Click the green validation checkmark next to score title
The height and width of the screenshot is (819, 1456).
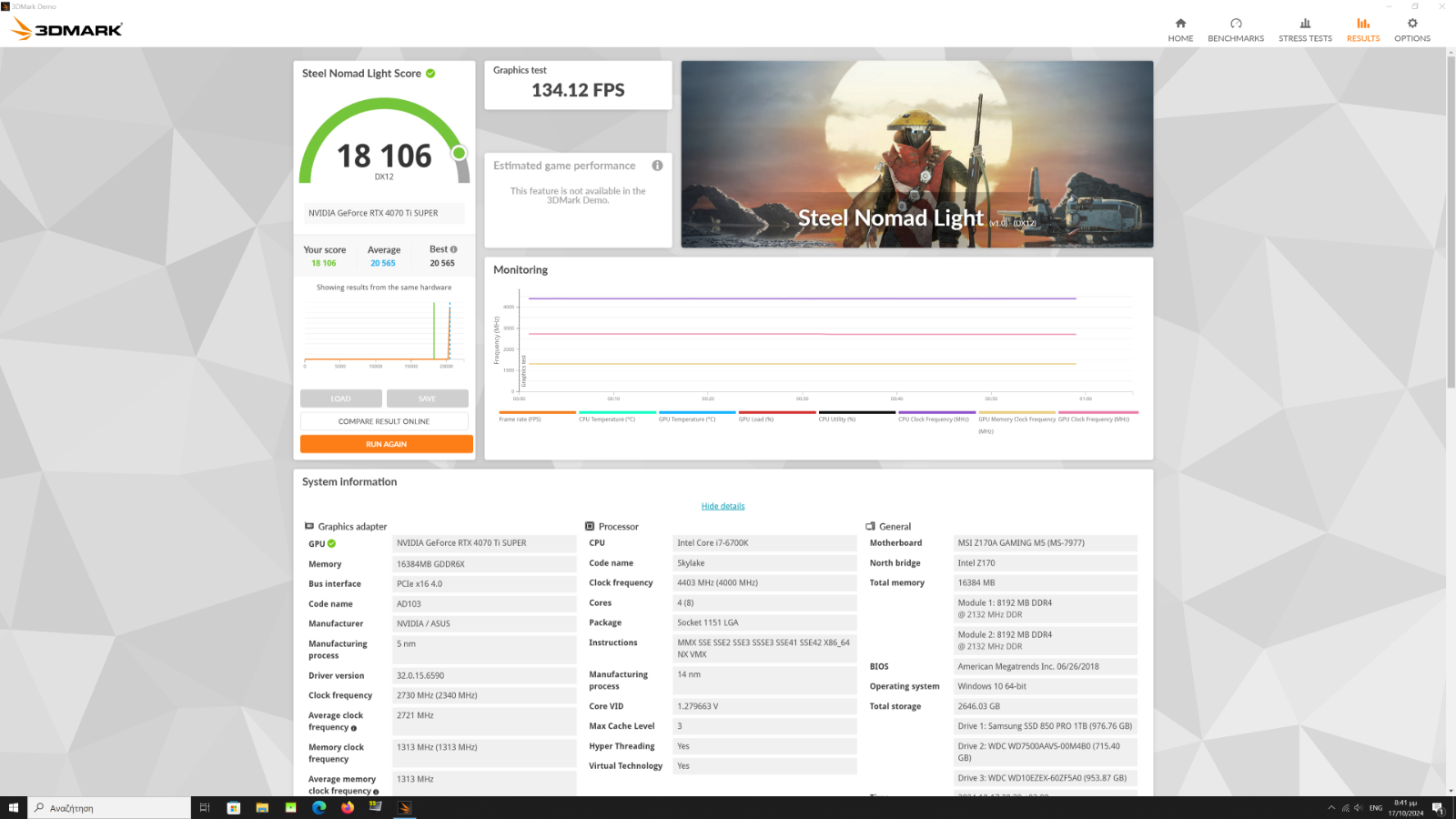[430, 74]
